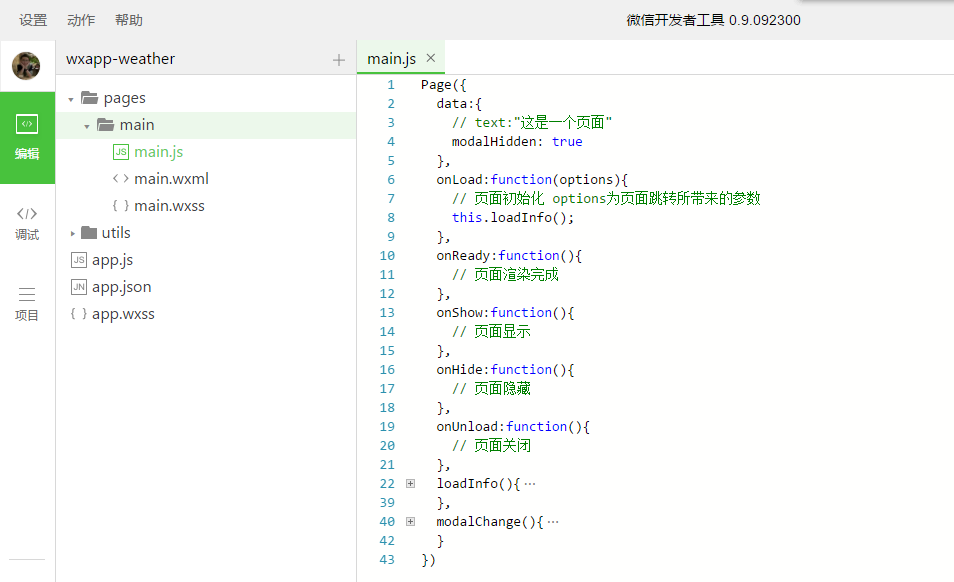
Task: Open the 动作 menu
Action: pyautogui.click(x=81, y=20)
